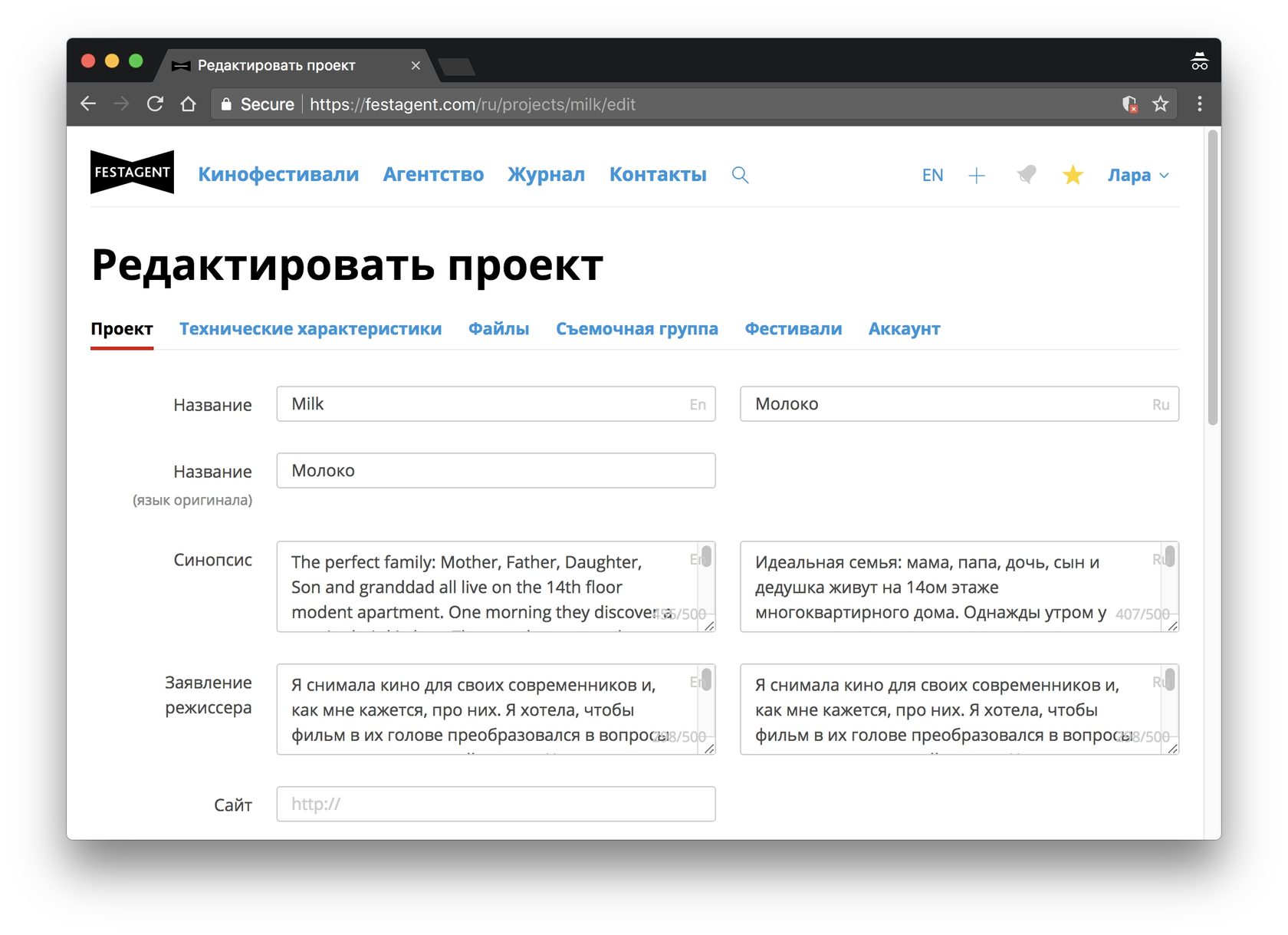Open Журнал navigation link
Viewport: 1288px width, 935px height.
[x=546, y=174]
